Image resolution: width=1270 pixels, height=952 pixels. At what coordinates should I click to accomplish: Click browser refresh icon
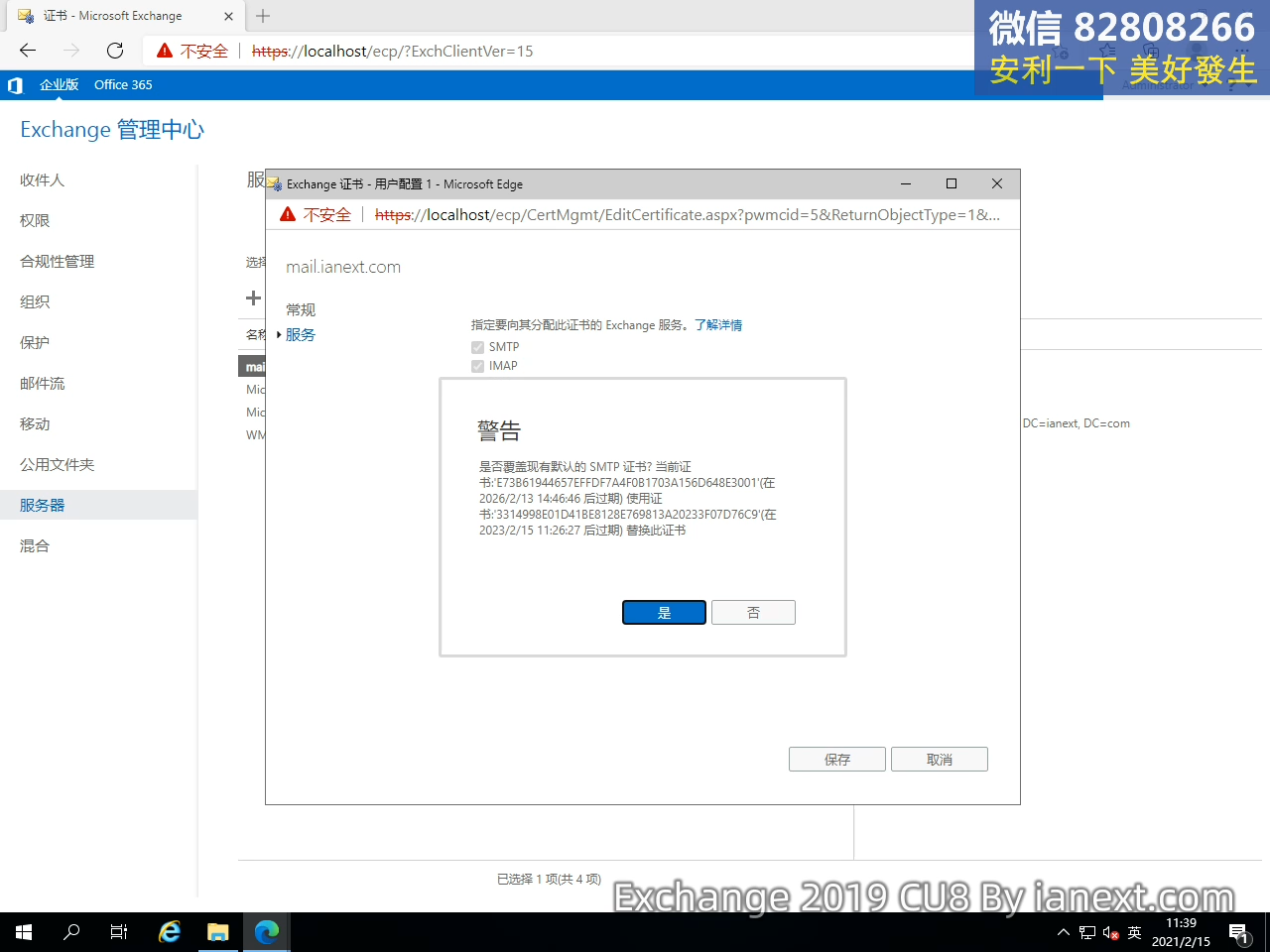click(x=115, y=51)
